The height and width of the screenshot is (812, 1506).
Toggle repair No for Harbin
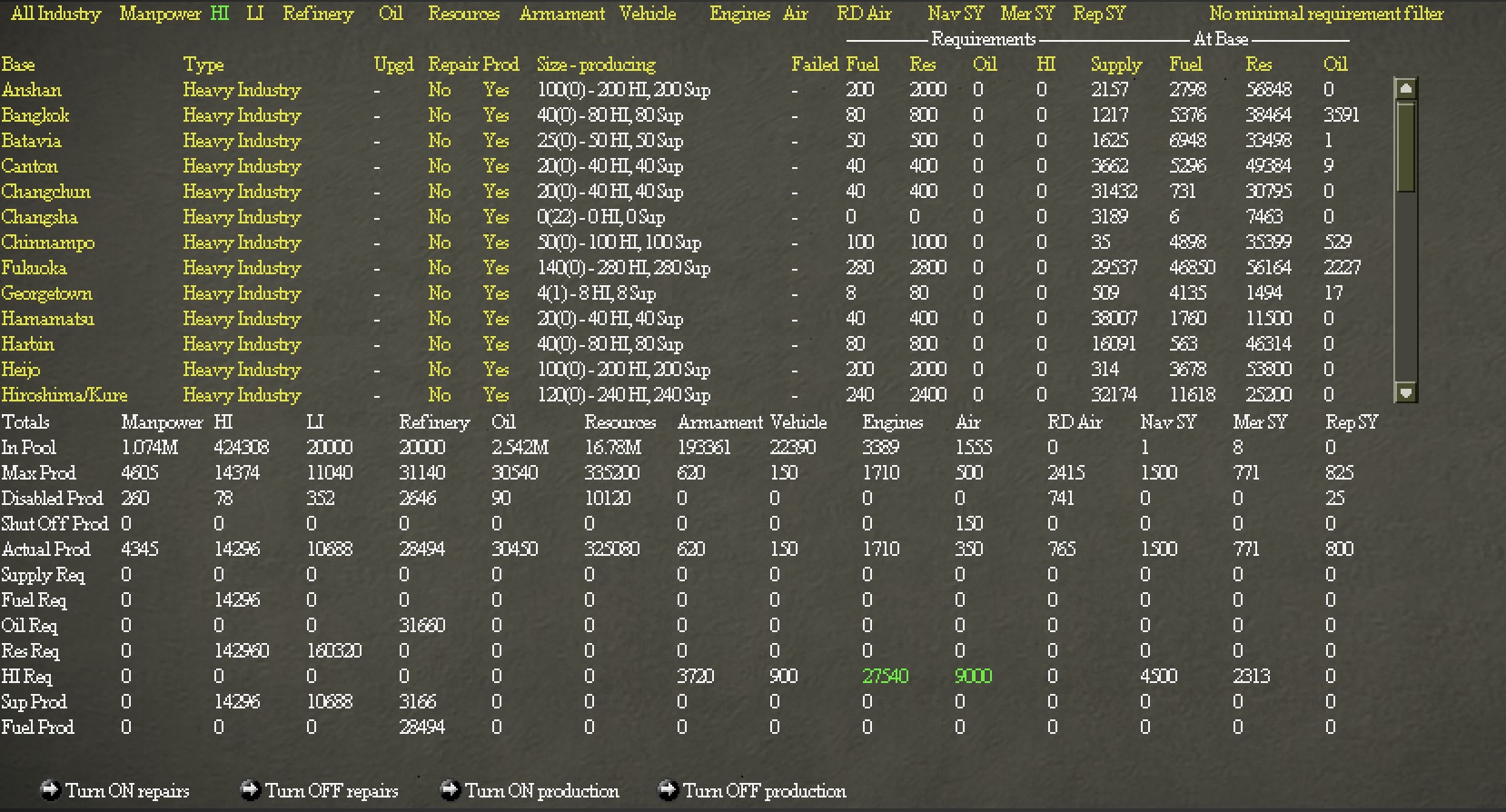(x=440, y=344)
